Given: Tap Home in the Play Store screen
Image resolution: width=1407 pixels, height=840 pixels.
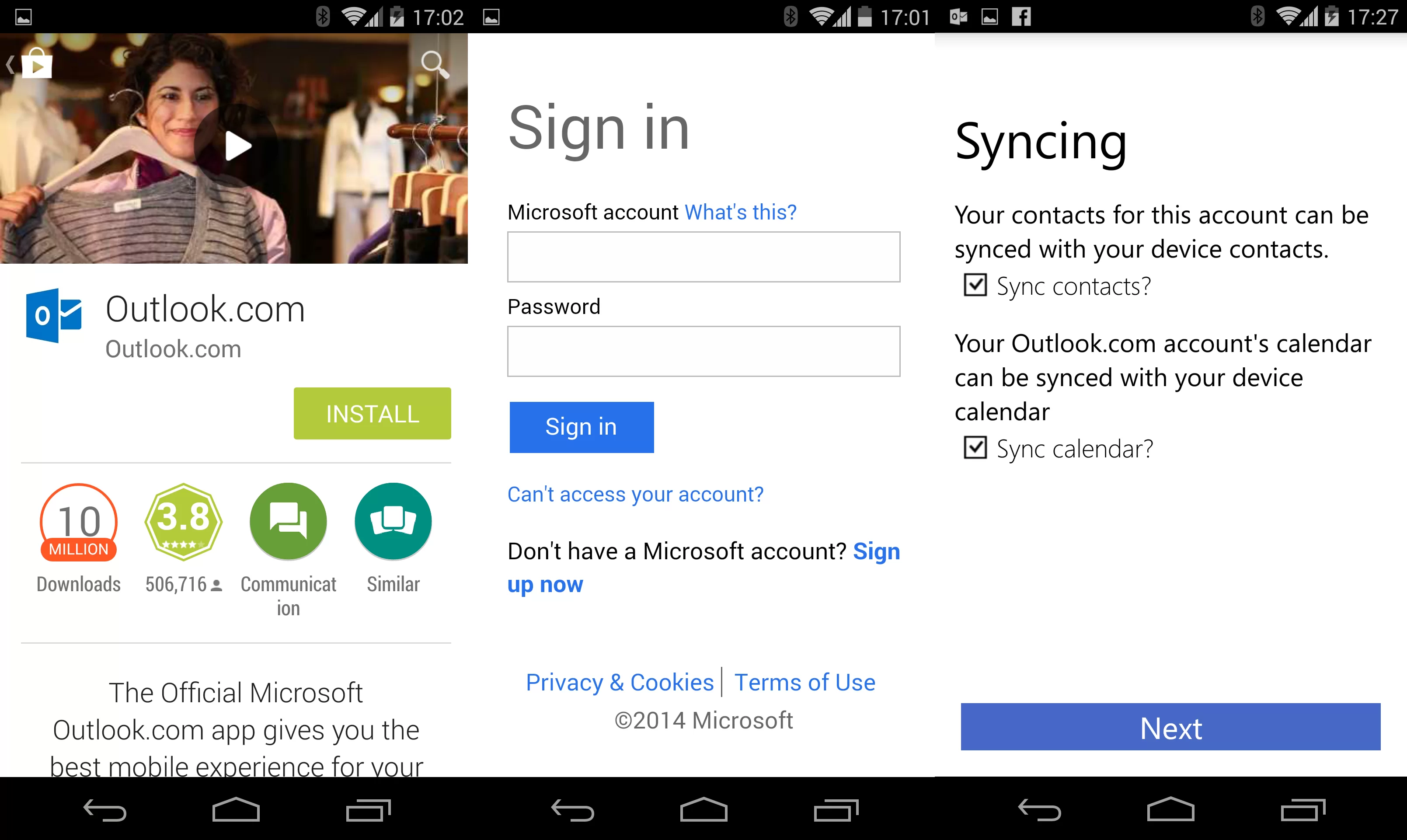Looking at the screenshot, I should coord(236,809).
